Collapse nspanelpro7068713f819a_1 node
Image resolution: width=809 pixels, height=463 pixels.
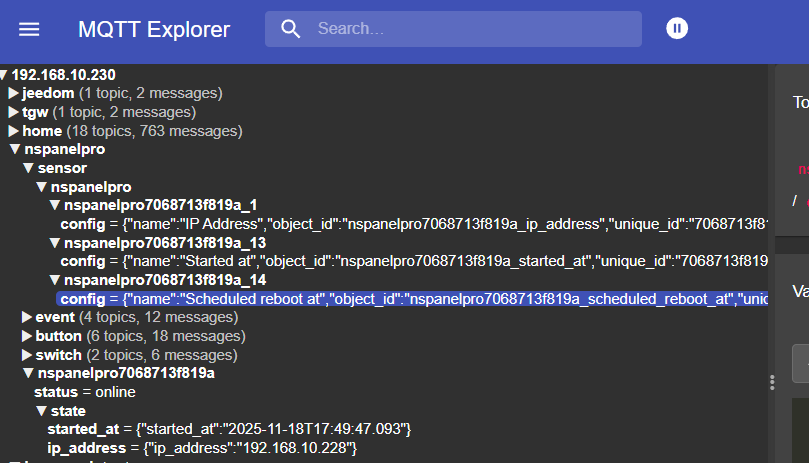[x=55, y=205]
